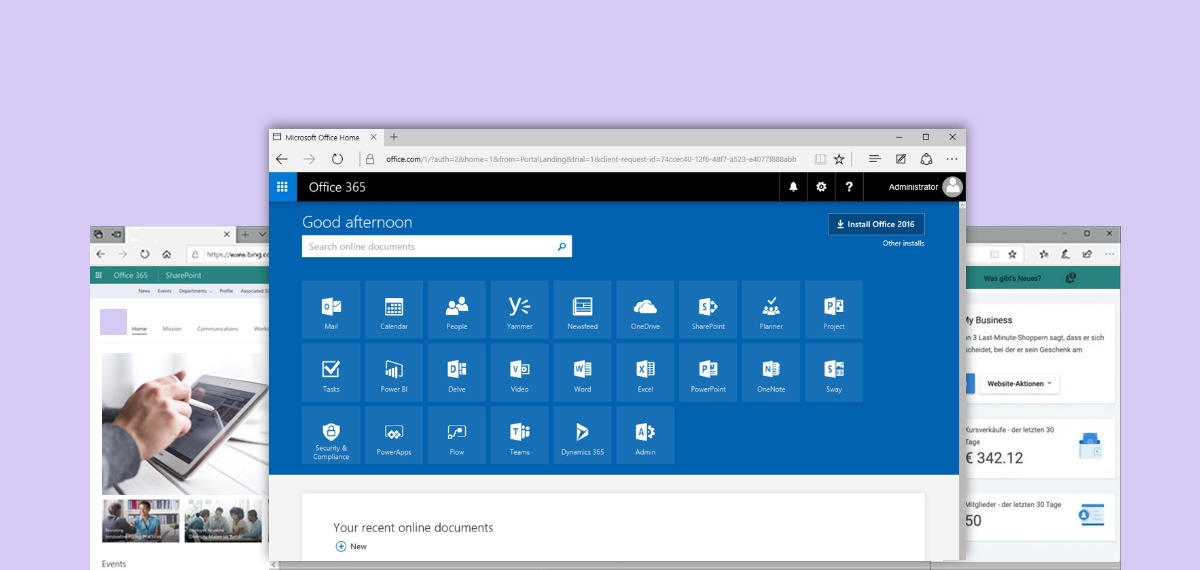Viewport: 1200px width, 570px height.
Task: Open the Sway tile
Action: 834,372
